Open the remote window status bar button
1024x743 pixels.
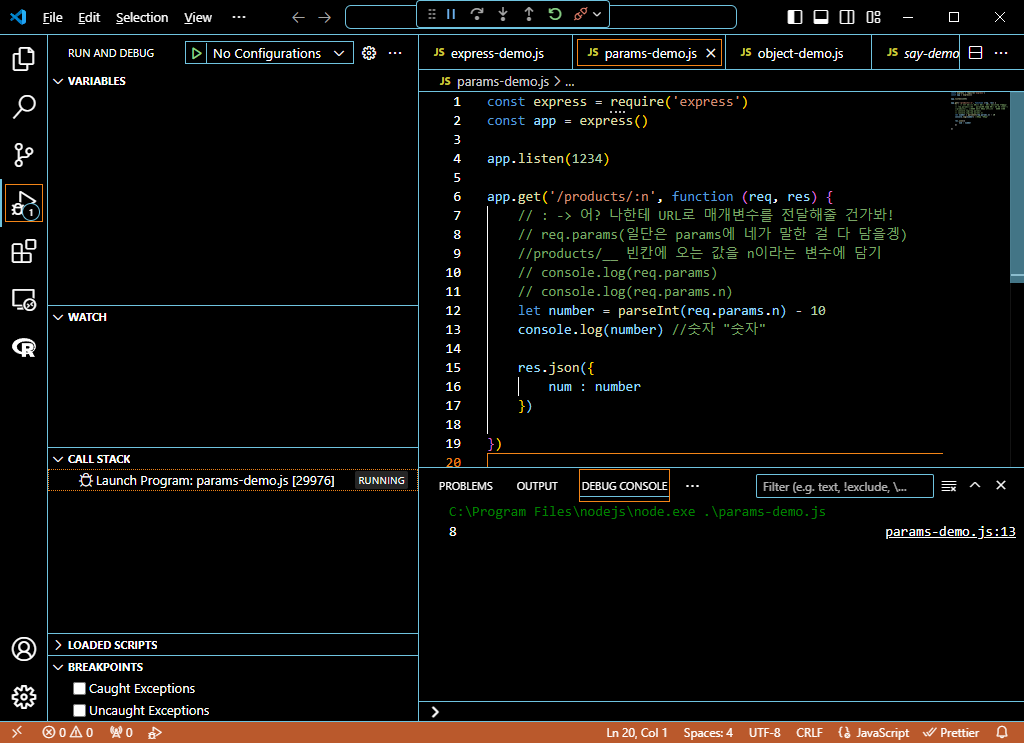pyautogui.click(x=17, y=732)
